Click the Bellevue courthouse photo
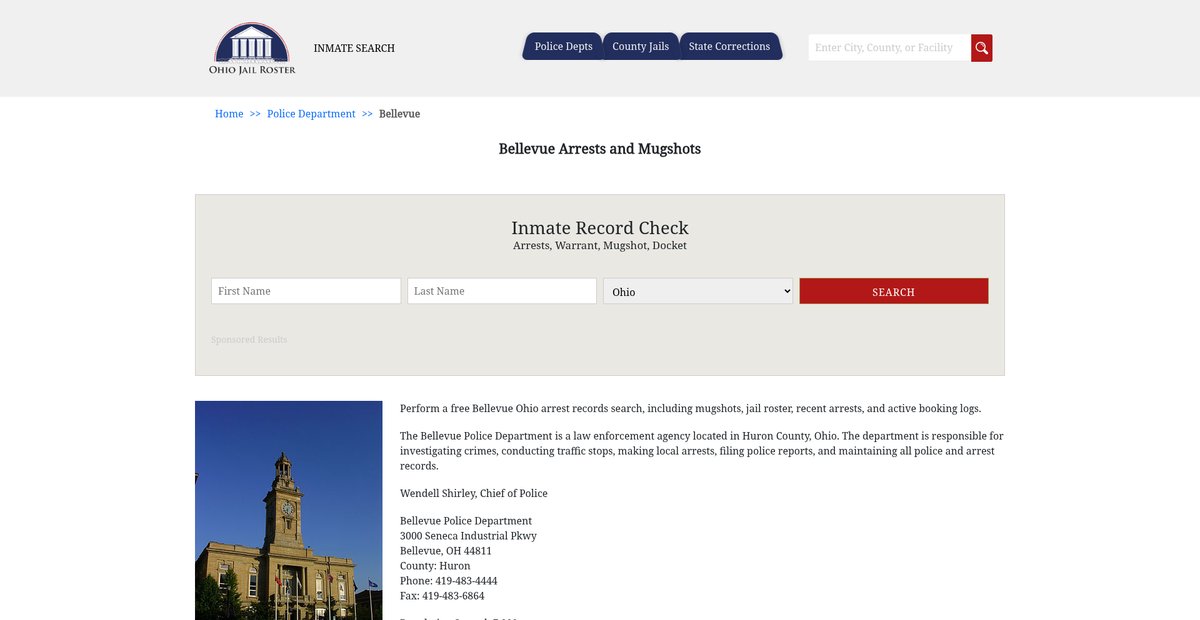The height and width of the screenshot is (620, 1200). (289, 510)
